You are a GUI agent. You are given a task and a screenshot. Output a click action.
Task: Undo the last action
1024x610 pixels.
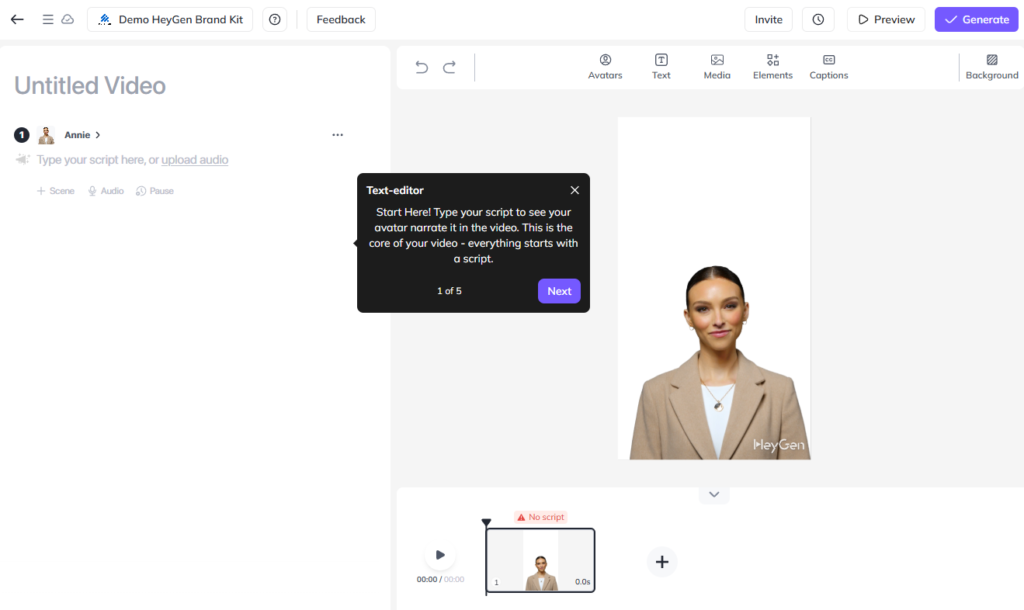422,67
